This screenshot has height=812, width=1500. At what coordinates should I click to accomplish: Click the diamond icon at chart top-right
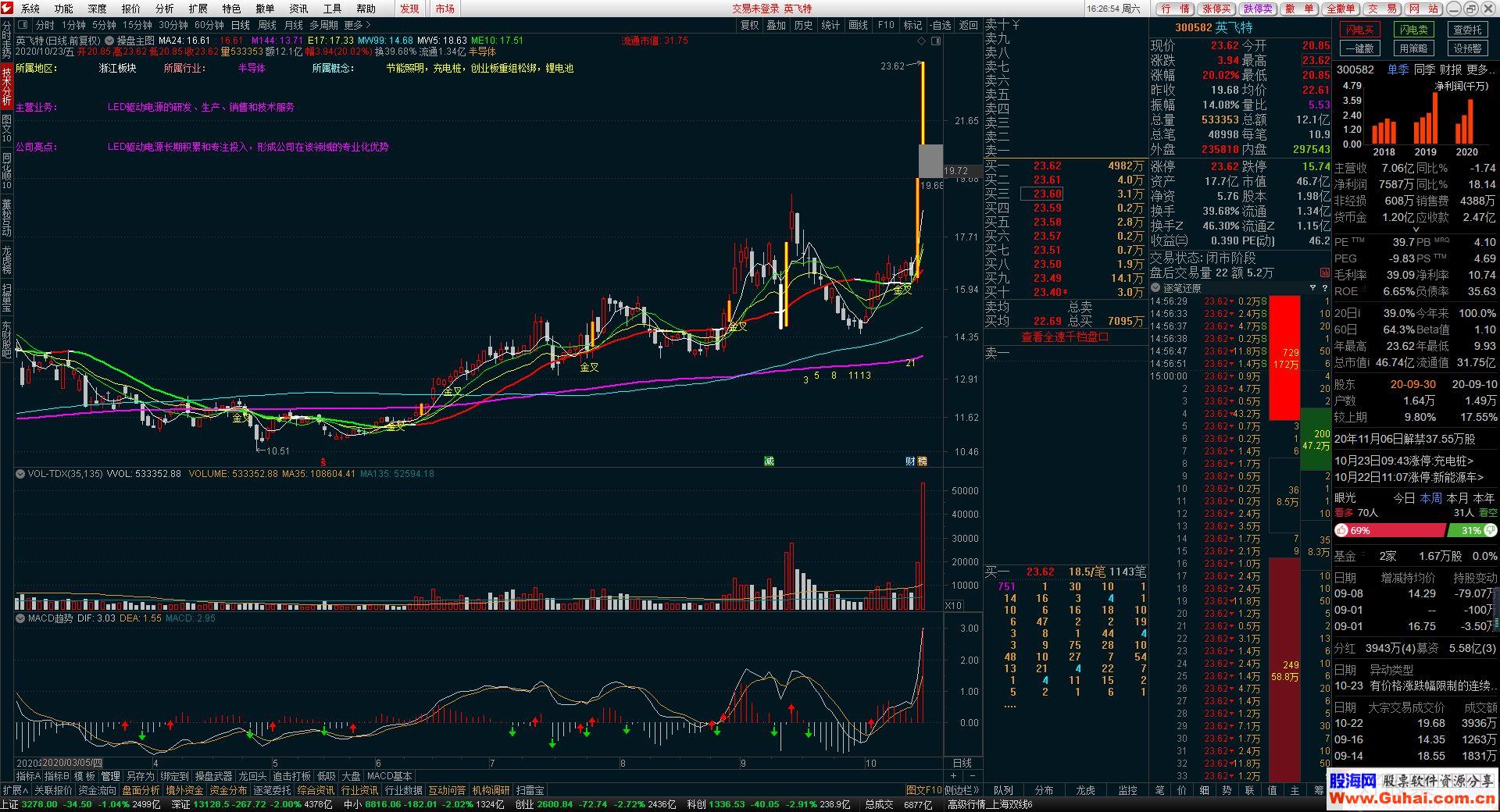click(x=922, y=41)
